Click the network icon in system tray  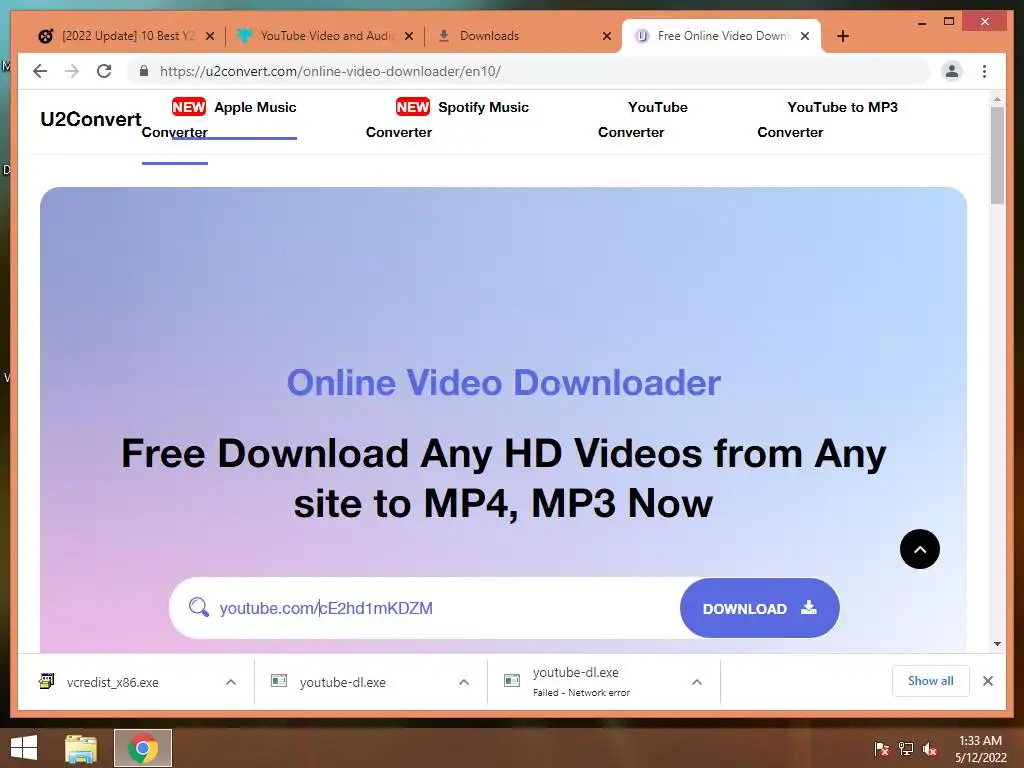906,749
